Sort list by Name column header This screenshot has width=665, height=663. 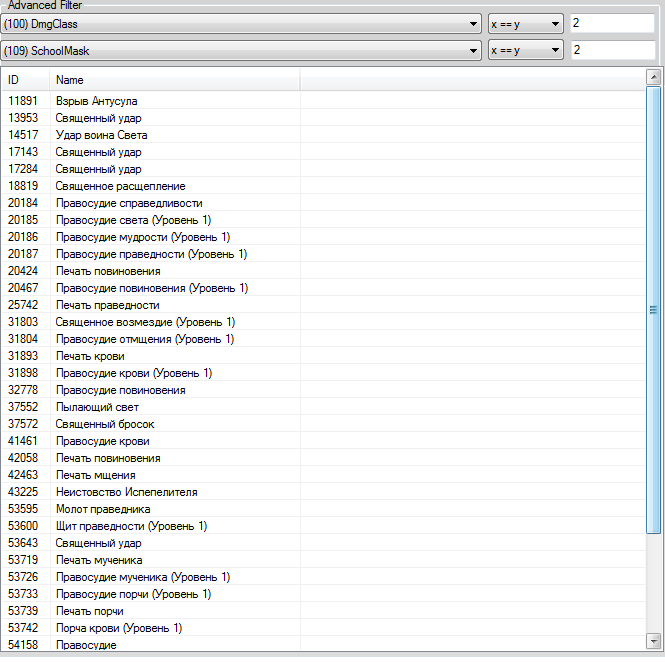174,79
